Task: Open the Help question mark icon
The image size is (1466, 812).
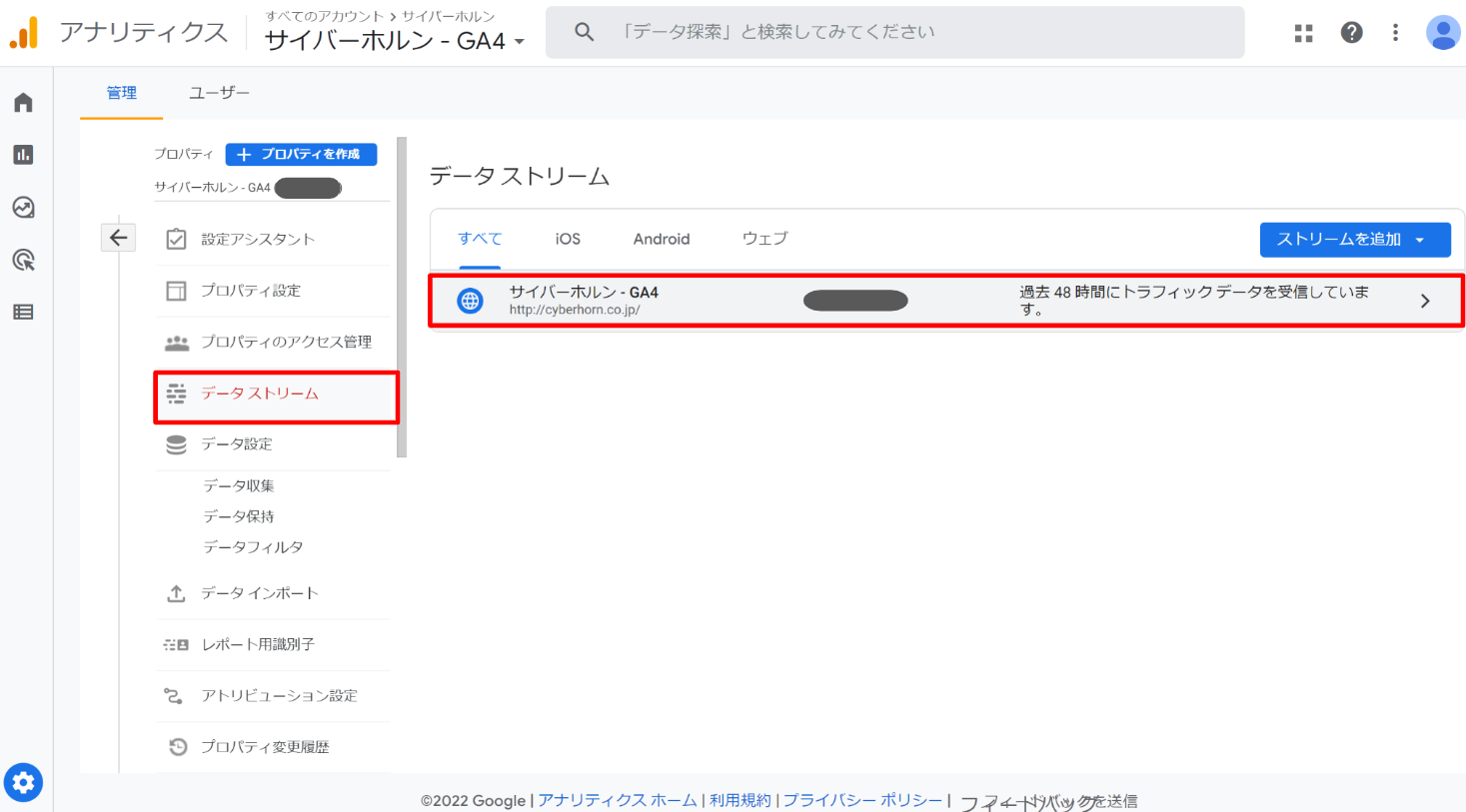Action: pos(1351,32)
